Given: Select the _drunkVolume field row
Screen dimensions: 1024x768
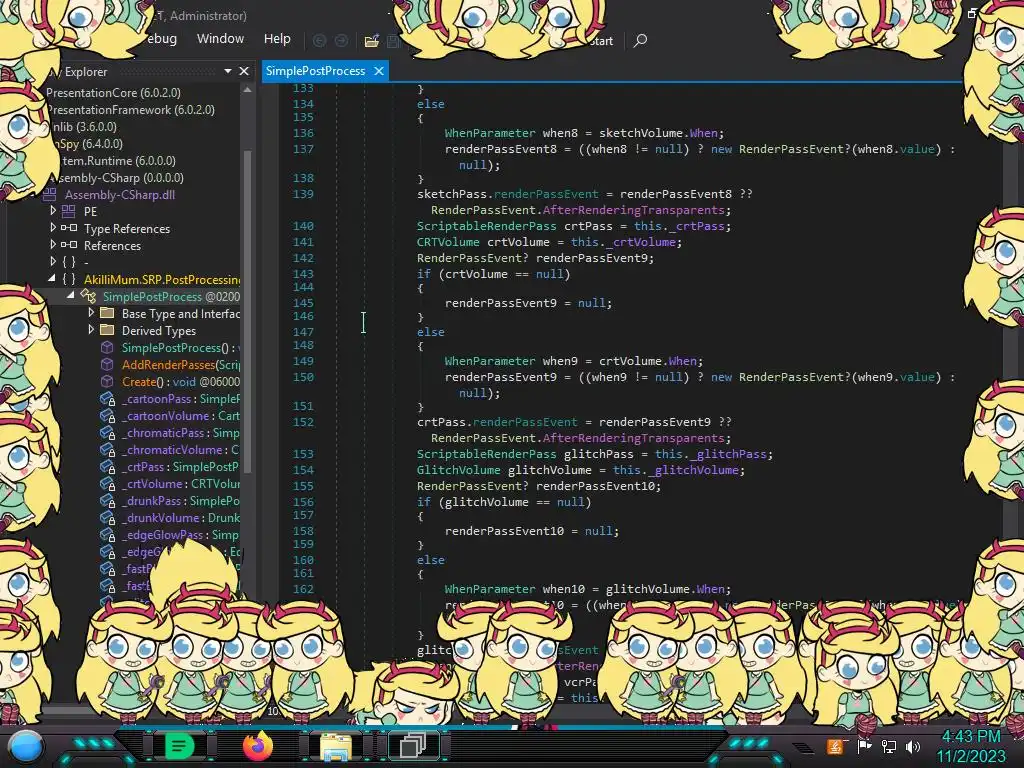Looking at the screenshot, I should [x=169, y=518].
